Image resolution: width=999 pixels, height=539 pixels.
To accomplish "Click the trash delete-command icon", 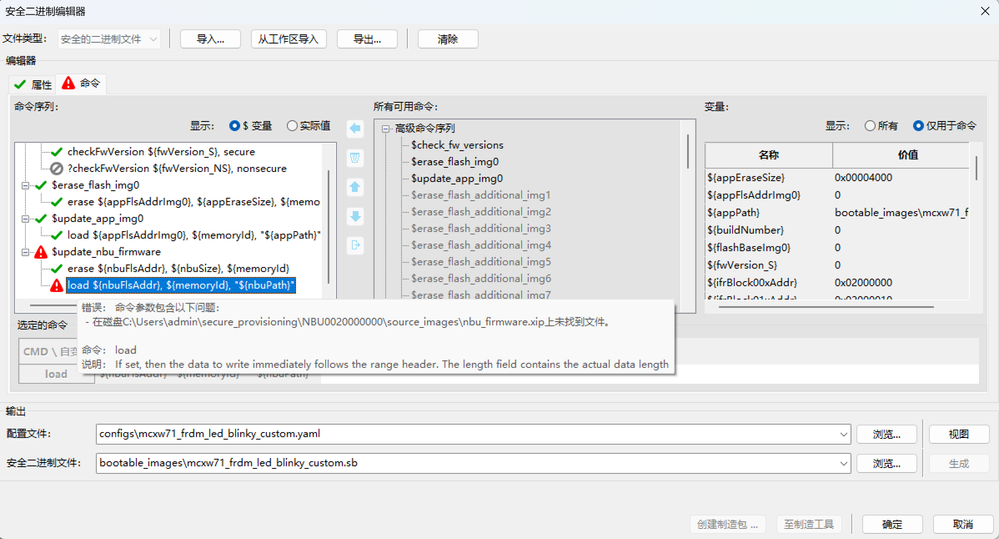I will 355,157.
